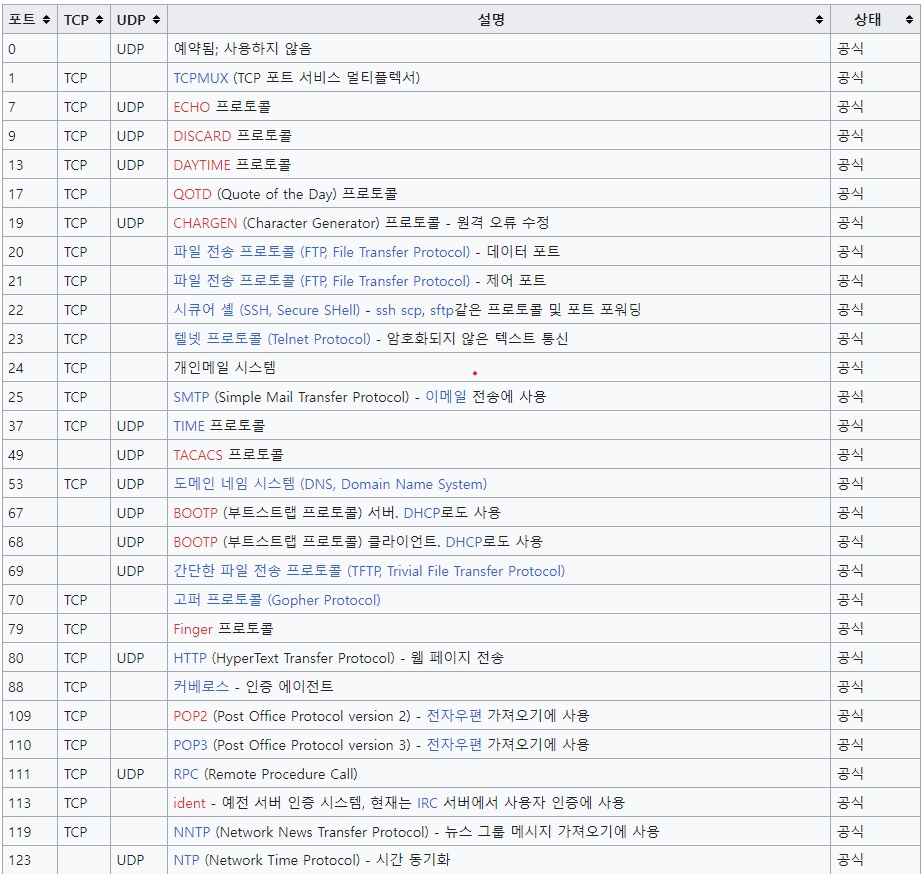Open the DISCARD protocol link

202,136
